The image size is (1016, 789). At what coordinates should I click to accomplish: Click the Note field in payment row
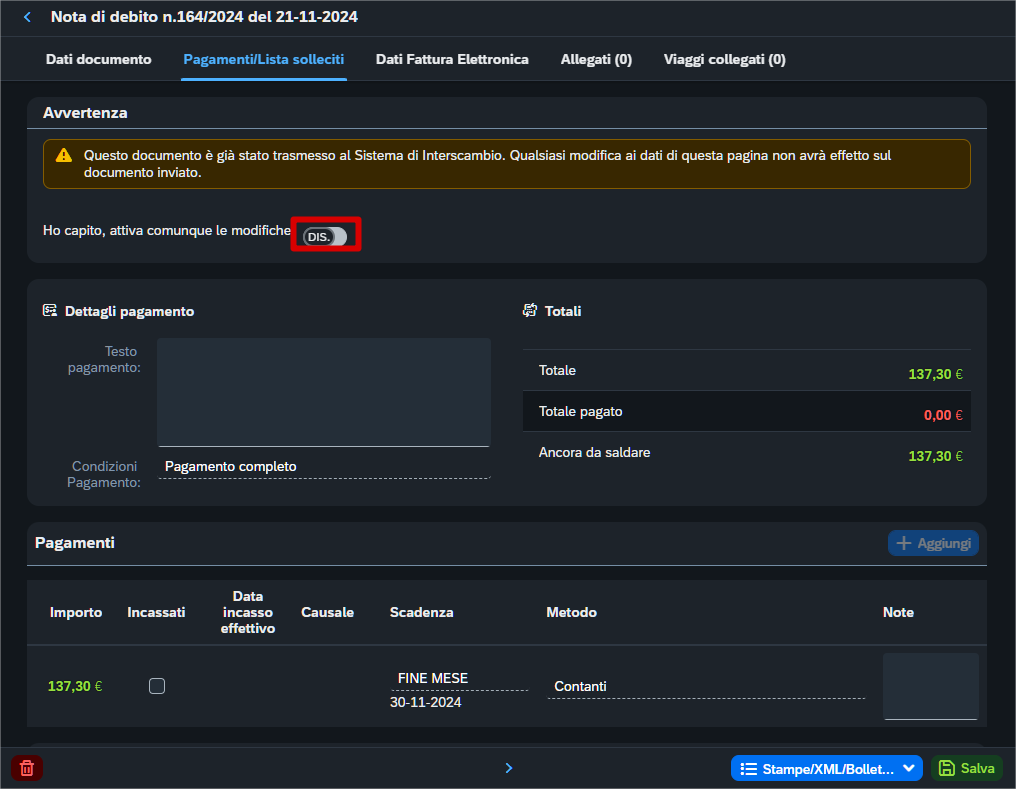click(x=930, y=686)
